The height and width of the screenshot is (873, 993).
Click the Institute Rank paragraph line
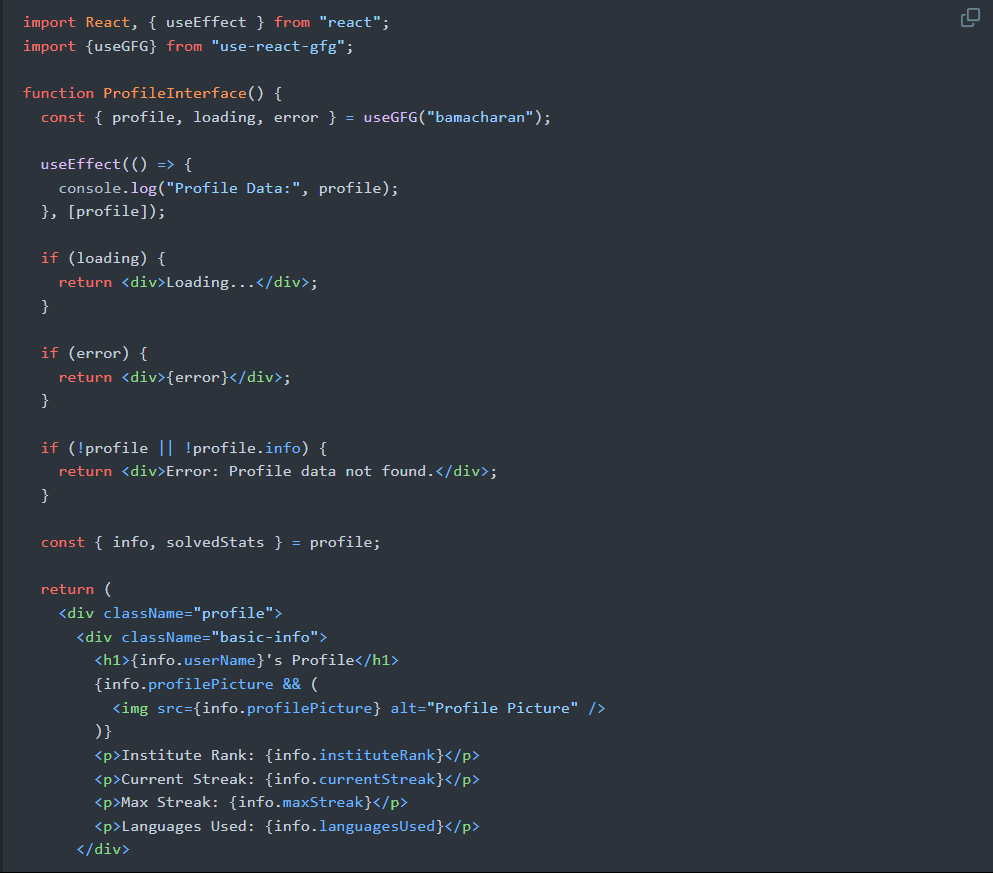287,755
